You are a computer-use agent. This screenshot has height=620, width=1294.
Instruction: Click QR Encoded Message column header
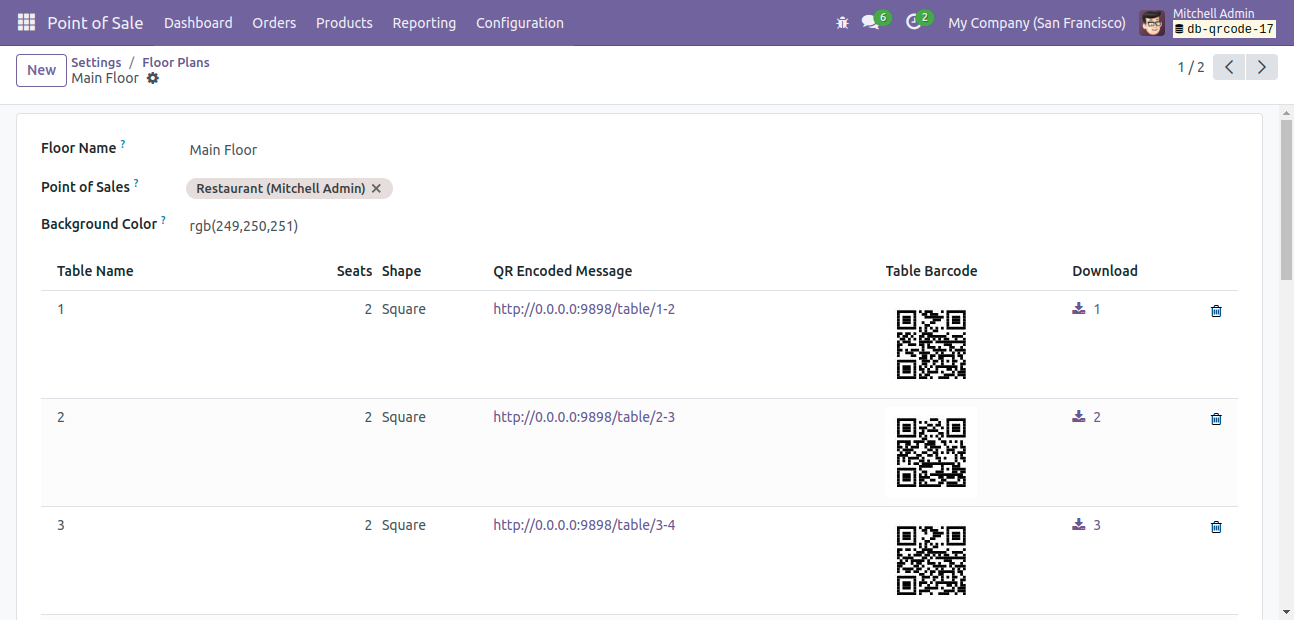click(563, 271)
